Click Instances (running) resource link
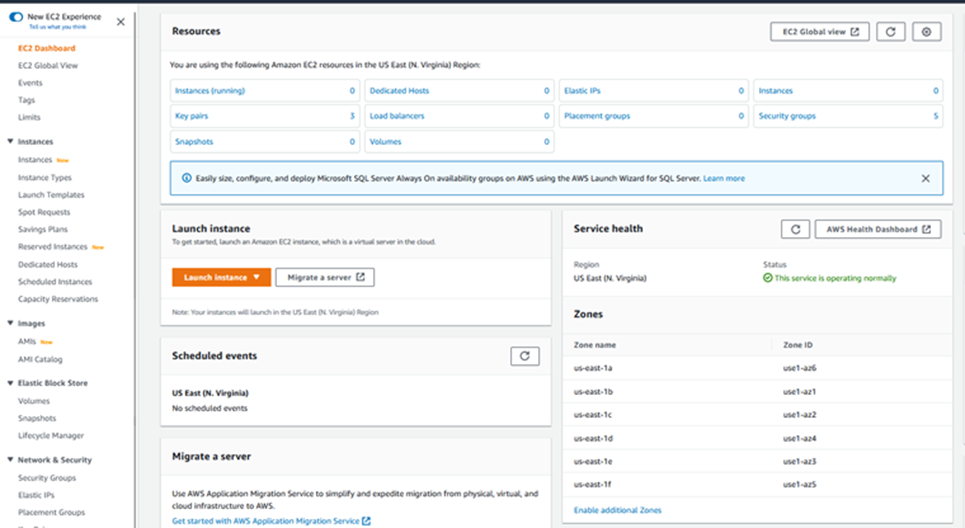This screenshot has height=528, width=965. point(210,90)
